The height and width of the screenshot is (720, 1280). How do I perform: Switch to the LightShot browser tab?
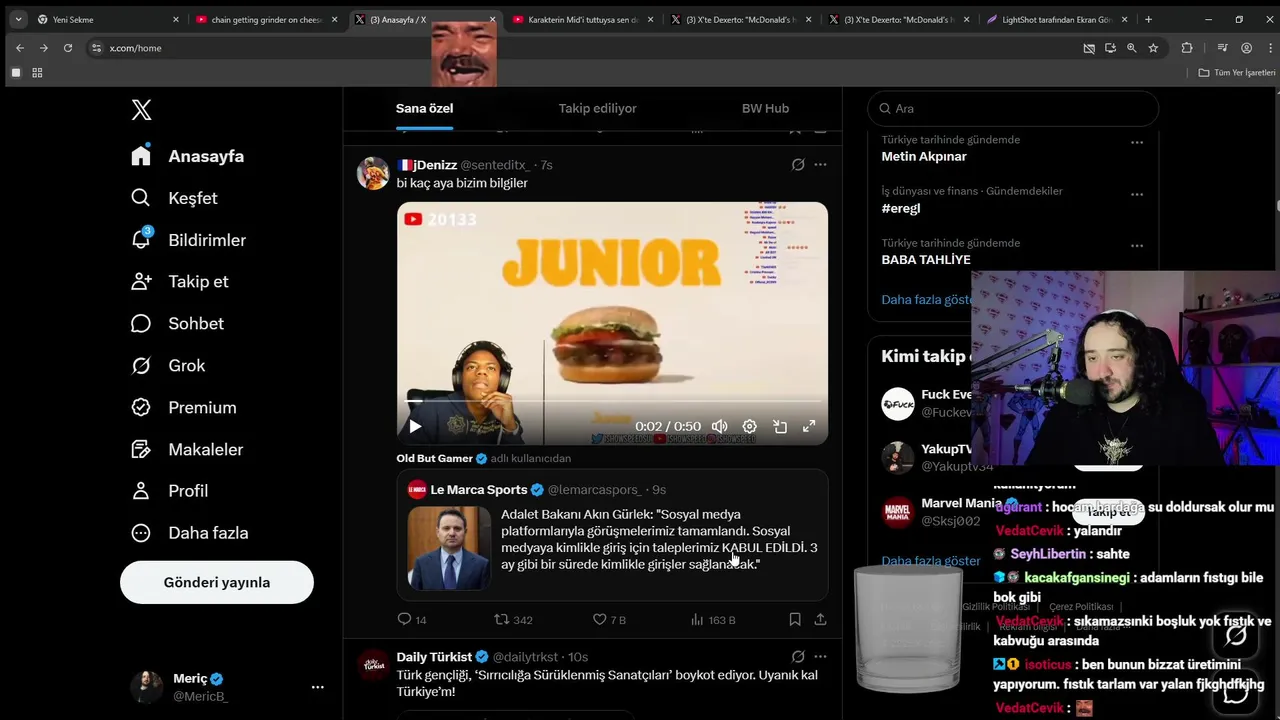pos(1058,19)
